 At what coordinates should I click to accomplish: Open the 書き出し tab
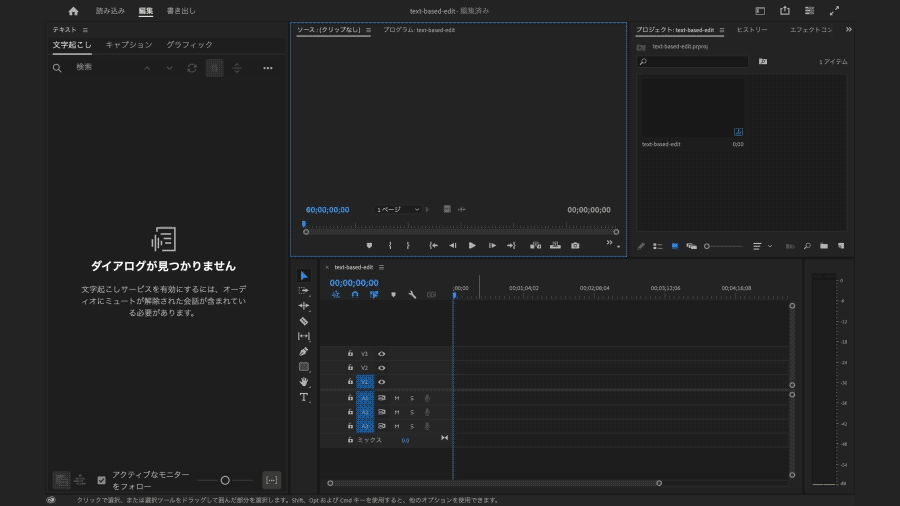[181, 11]
